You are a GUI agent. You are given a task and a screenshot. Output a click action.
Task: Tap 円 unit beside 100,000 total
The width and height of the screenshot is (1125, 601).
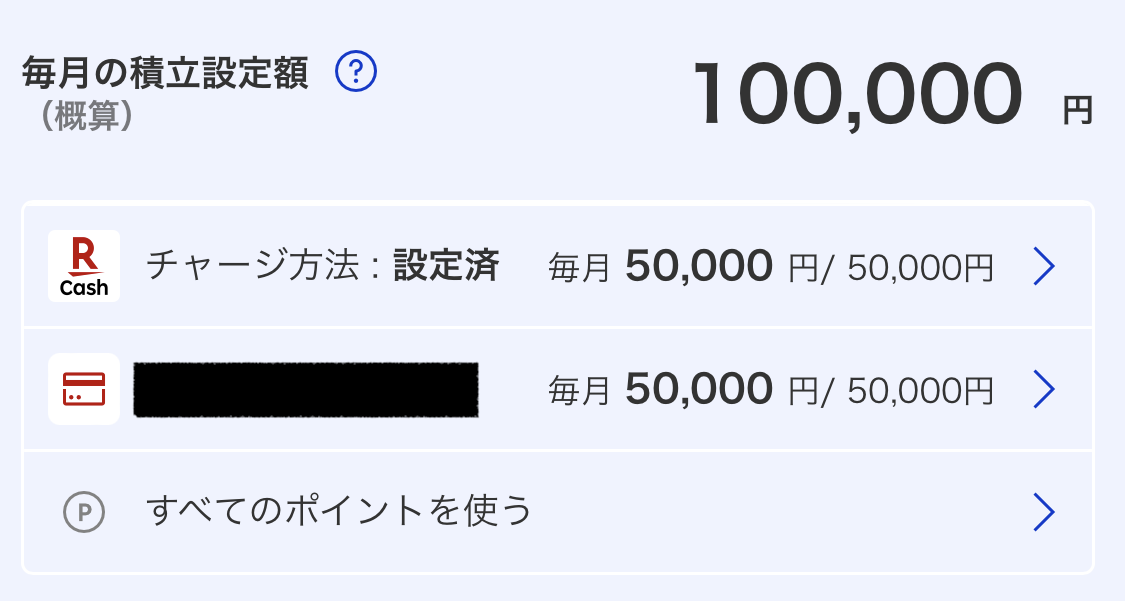1078,110
